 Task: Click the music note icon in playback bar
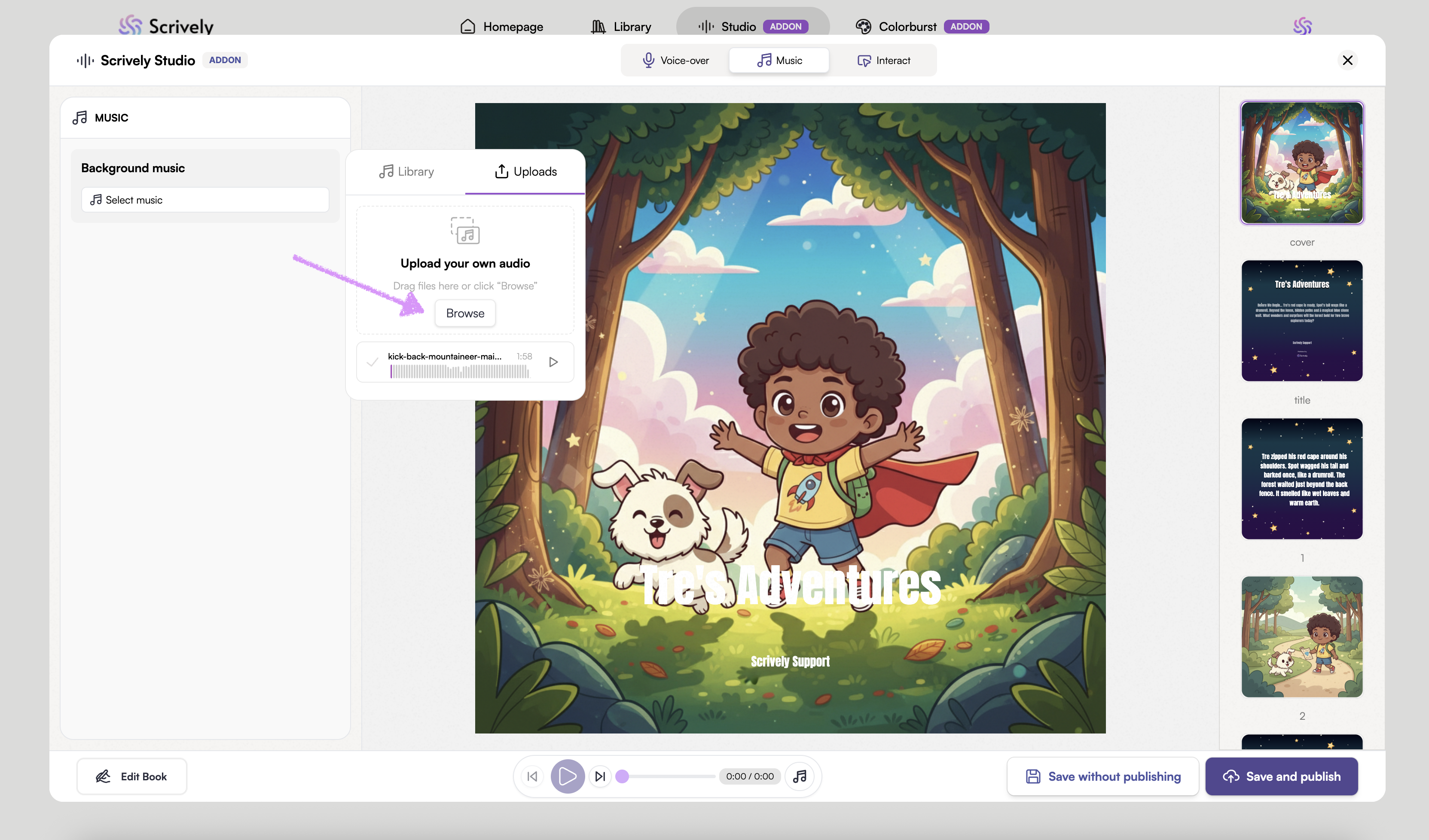(x=800, y=776)
